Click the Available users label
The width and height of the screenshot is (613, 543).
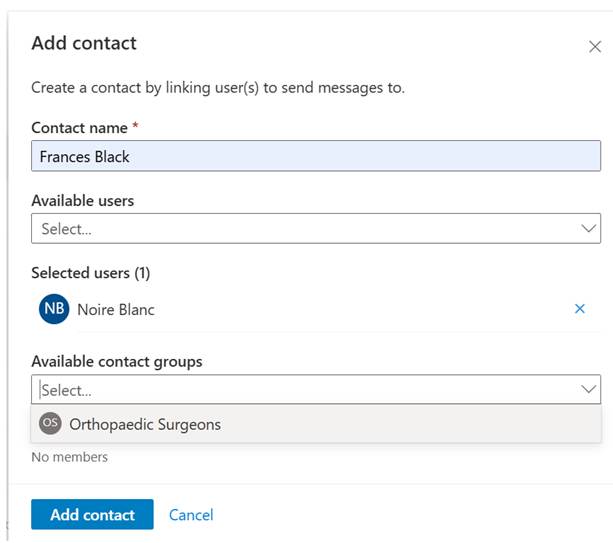82,200
